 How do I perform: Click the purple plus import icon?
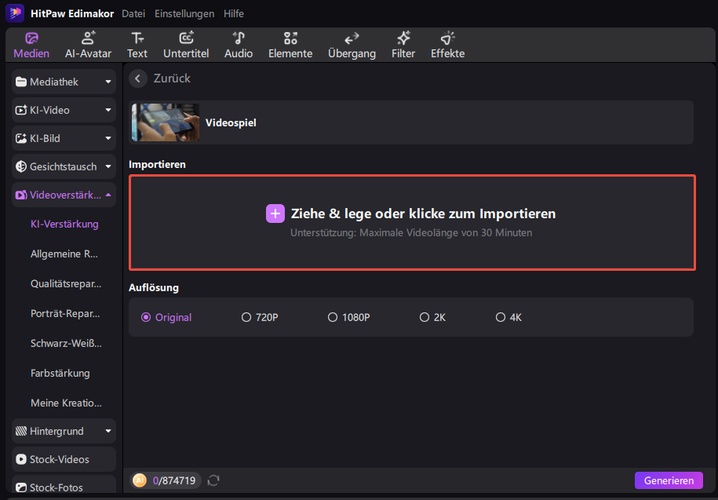tap(275, 213)
